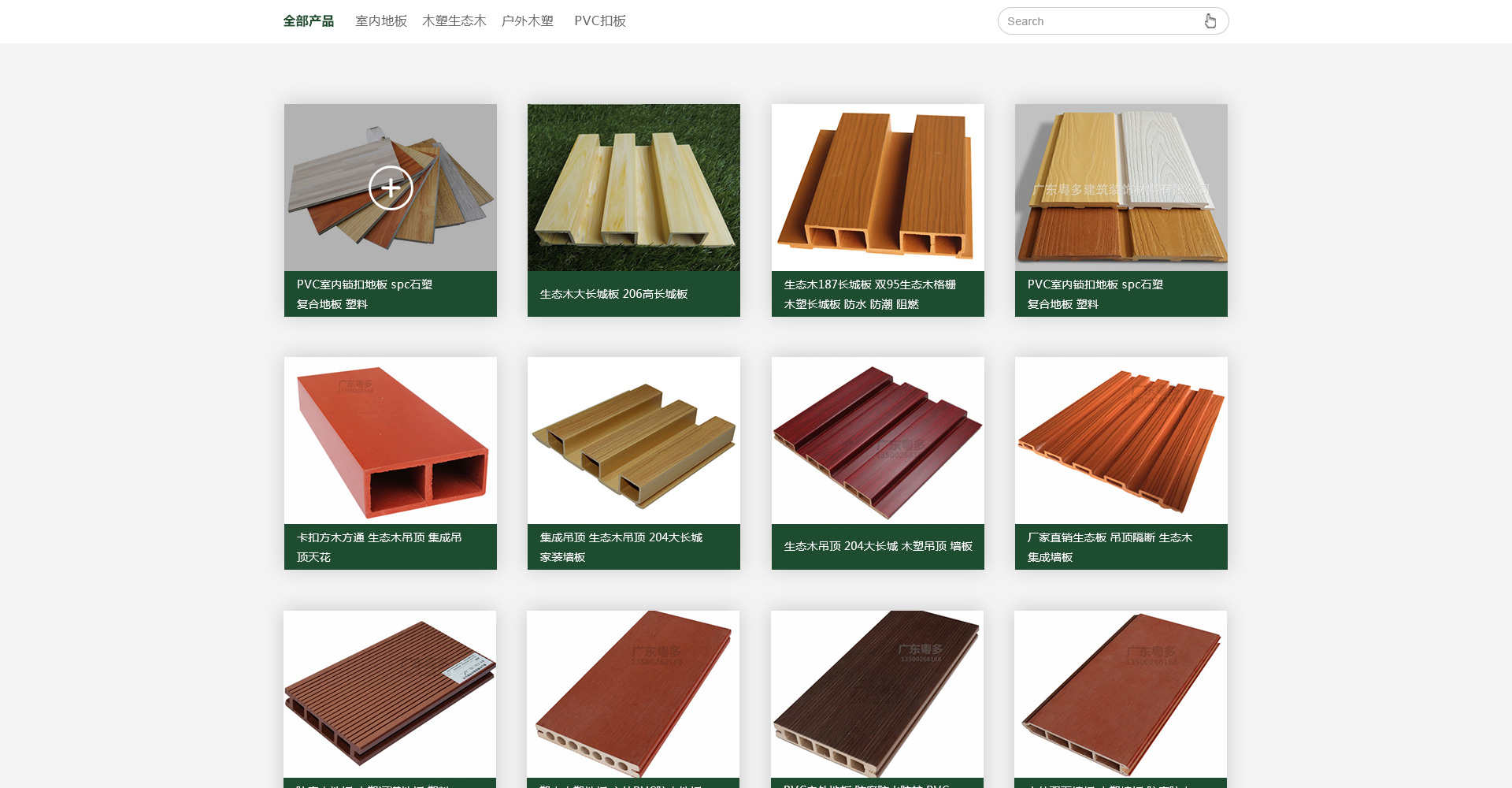
Task: Open the four-color wall panel thumbnail
Action: [1121, 188]
